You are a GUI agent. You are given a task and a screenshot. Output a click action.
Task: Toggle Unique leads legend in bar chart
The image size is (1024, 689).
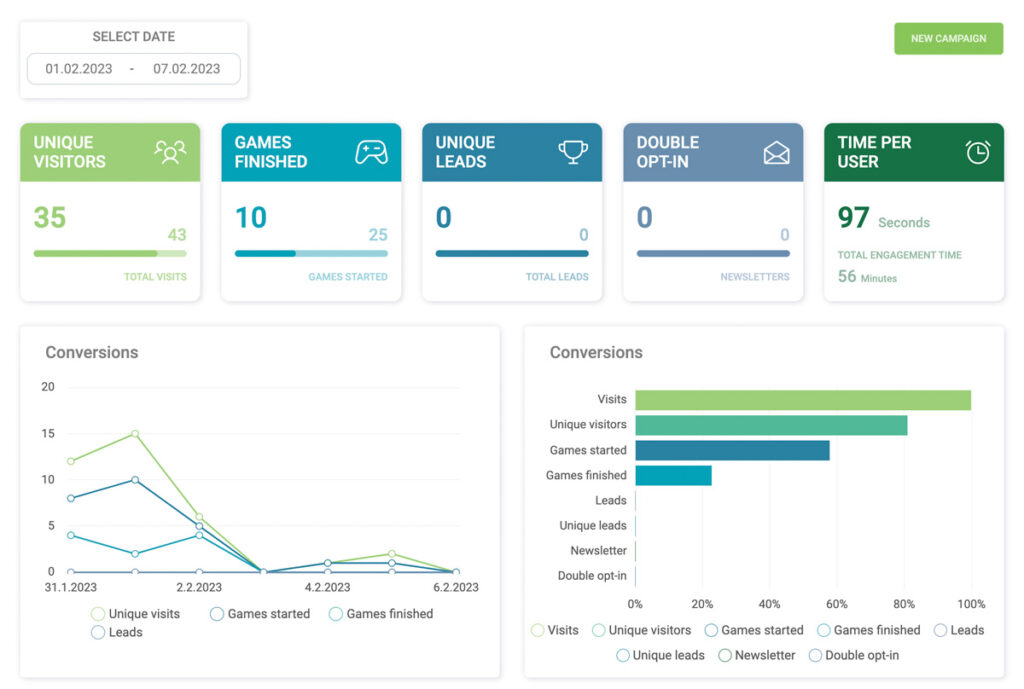pyautogui.click(x=660, y=655)
